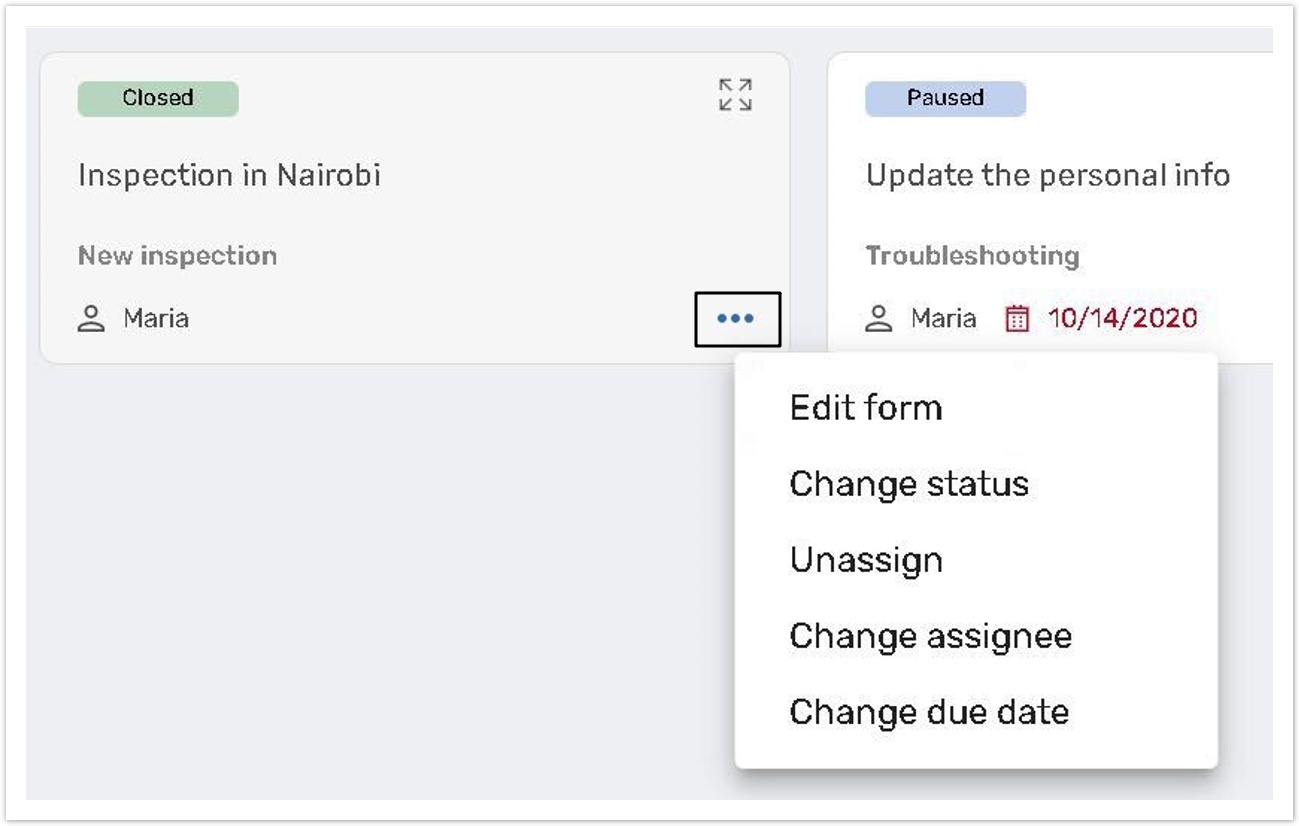Click the red calendar due date icon
Image resolution: width=1299 pixels, height=826 pixels.
pyautogui.click(x=1017, y=319)
